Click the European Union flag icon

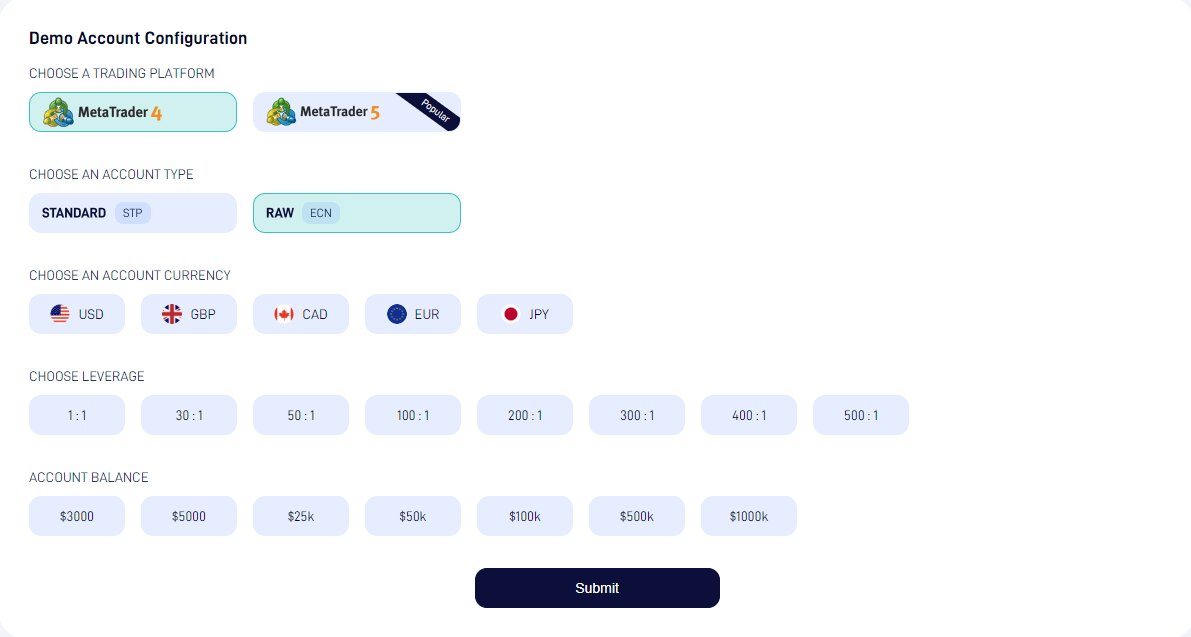tap(397, 314)
